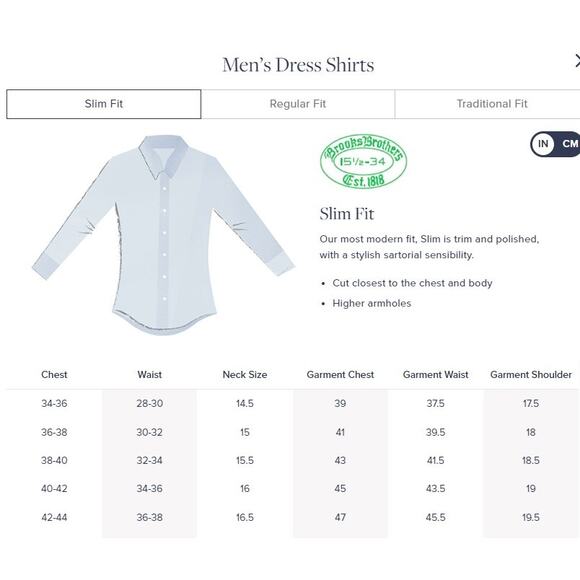Click the 37.5 garment waist cell

tap(435, 403)
